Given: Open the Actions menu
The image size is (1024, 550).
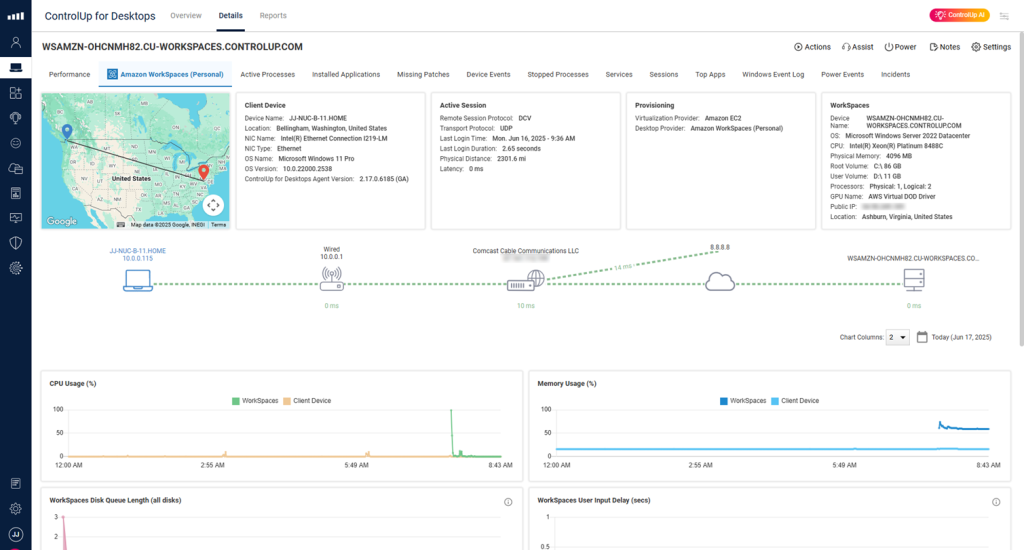Looking at the screenshot, I should [812, 47].
